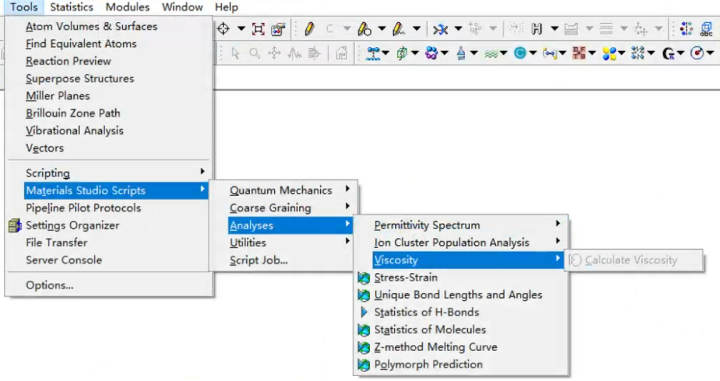Select the Sketch Fragment pencil tool
The width and height of the screenshot is (720, 381).
tap(399, 29)
